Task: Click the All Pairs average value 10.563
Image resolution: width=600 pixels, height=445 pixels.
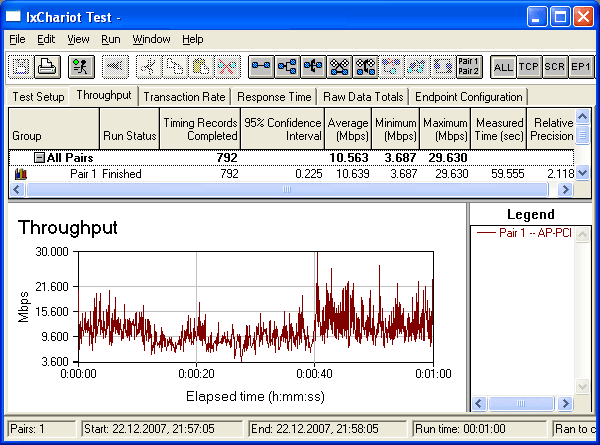Action: [349, 158]
